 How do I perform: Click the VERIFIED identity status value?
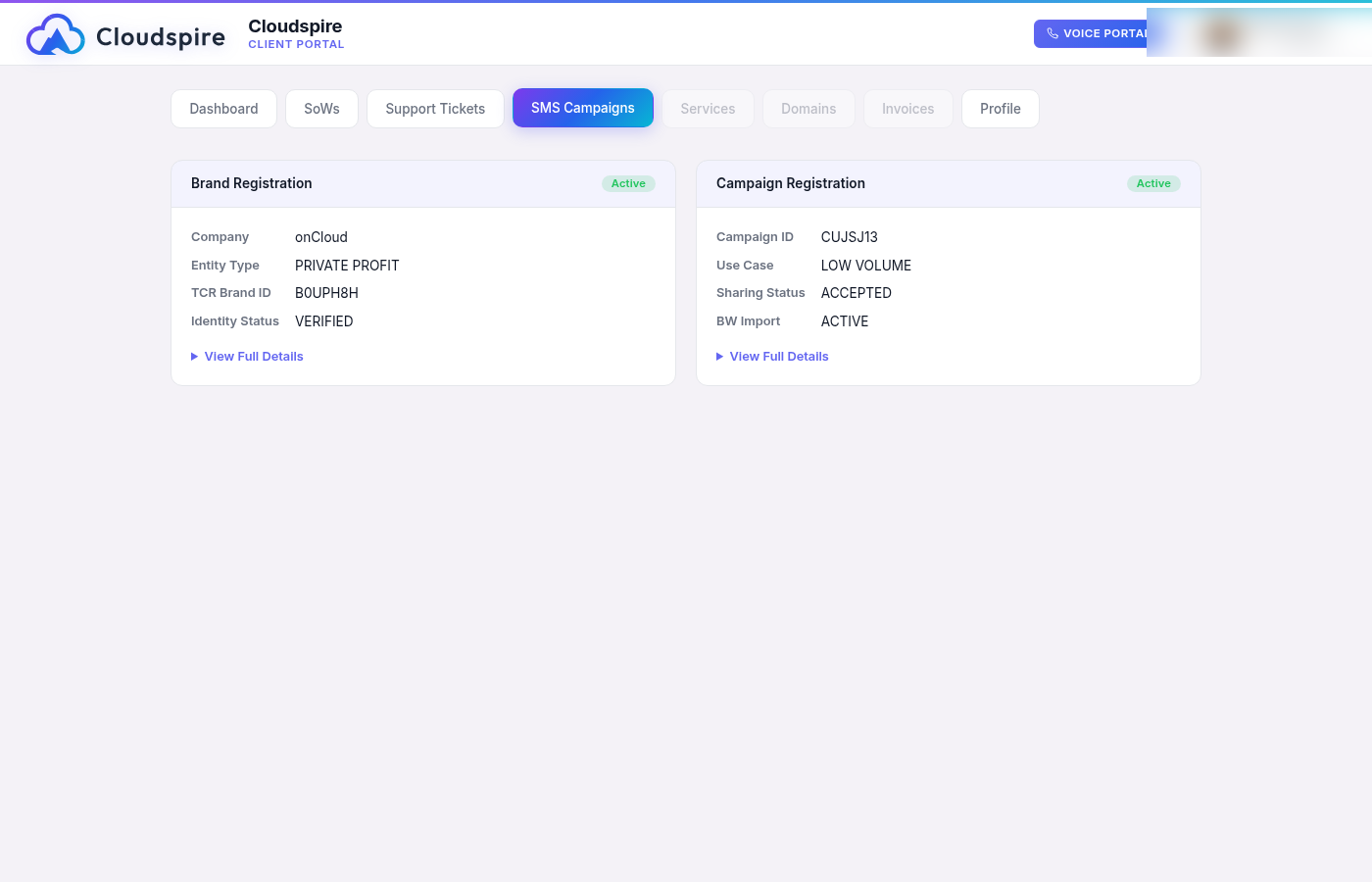[324, 321]
